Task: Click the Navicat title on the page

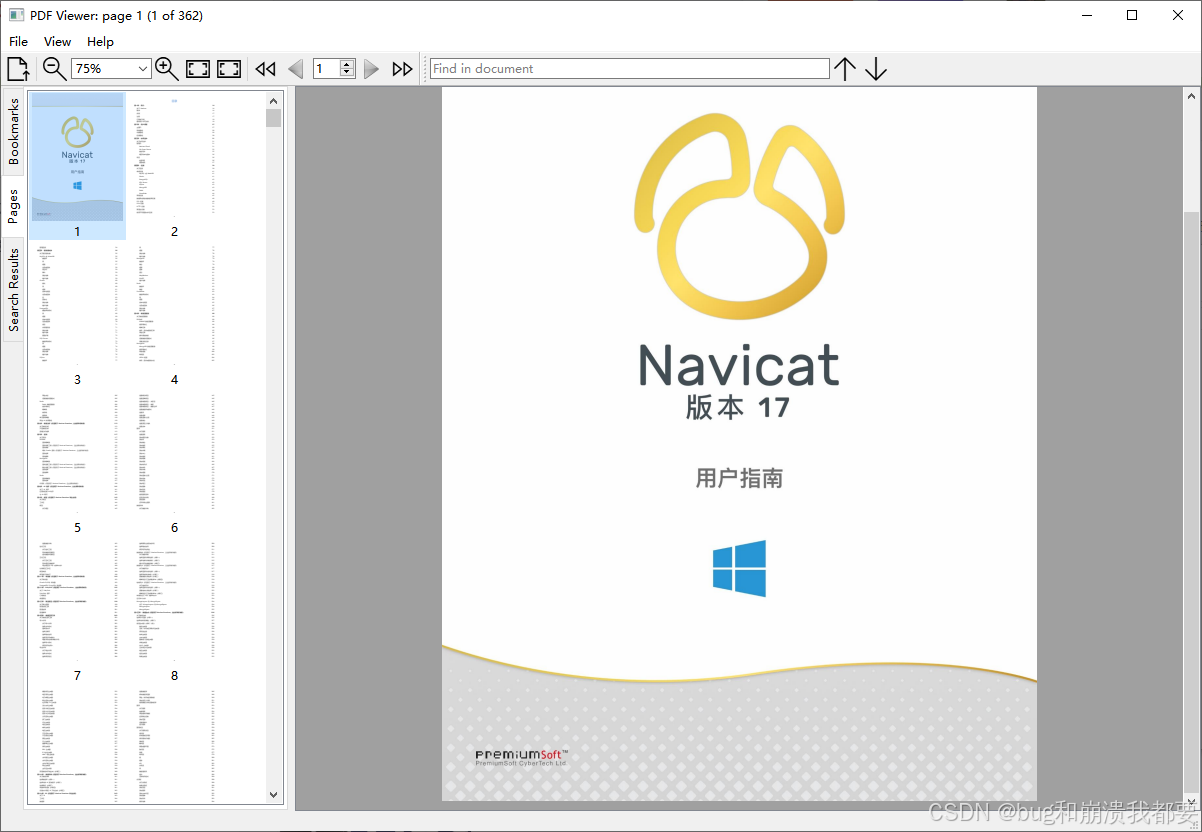Action: pos(739,365)
